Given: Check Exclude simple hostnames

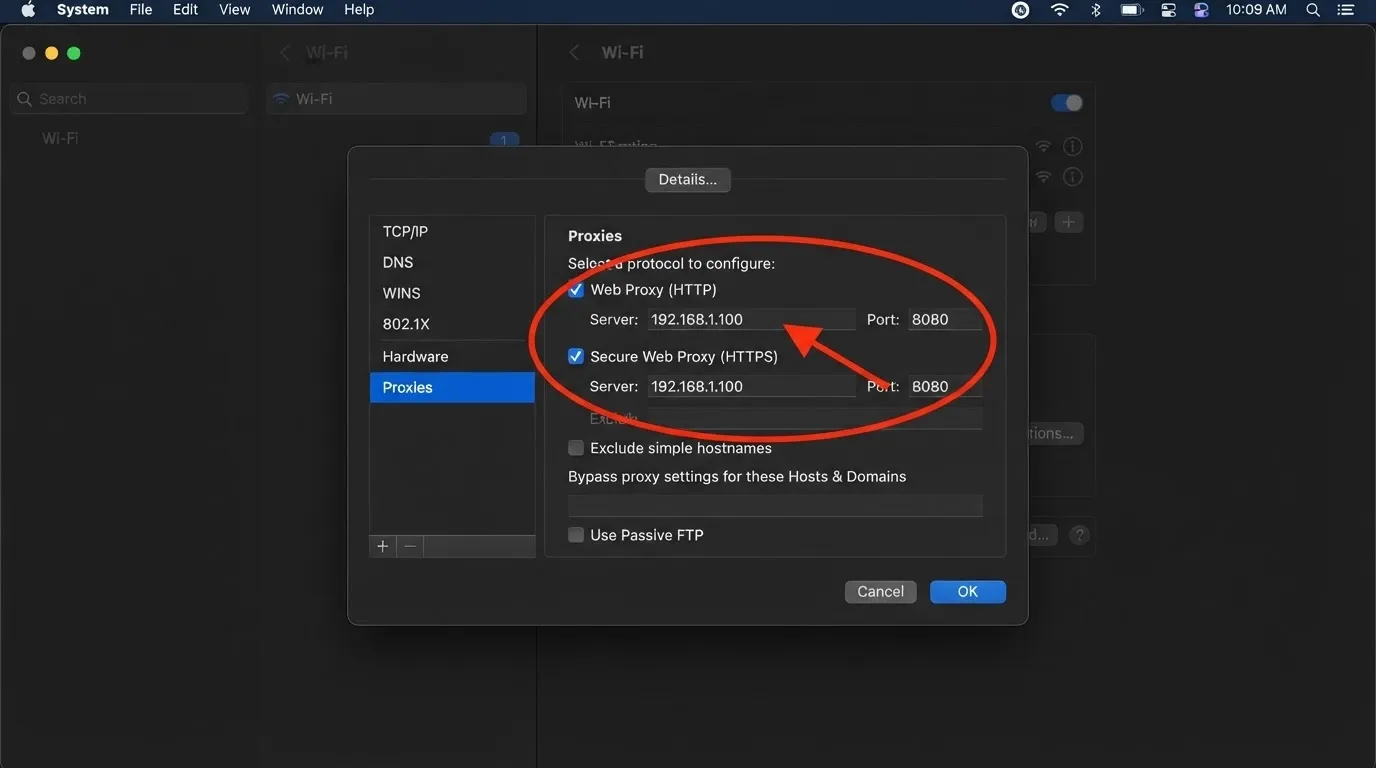Looking at the screenshot, I should (576, 448).
